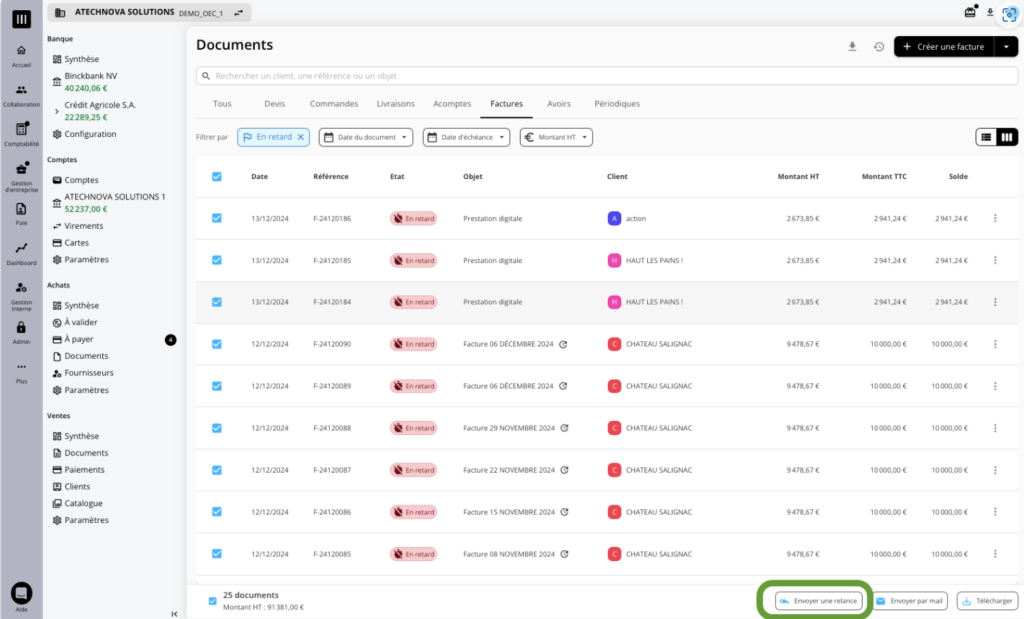Viewport: 1024px width, 619px height.
Task: Open the Dashboard chart icon
Action: click(22, 248)
